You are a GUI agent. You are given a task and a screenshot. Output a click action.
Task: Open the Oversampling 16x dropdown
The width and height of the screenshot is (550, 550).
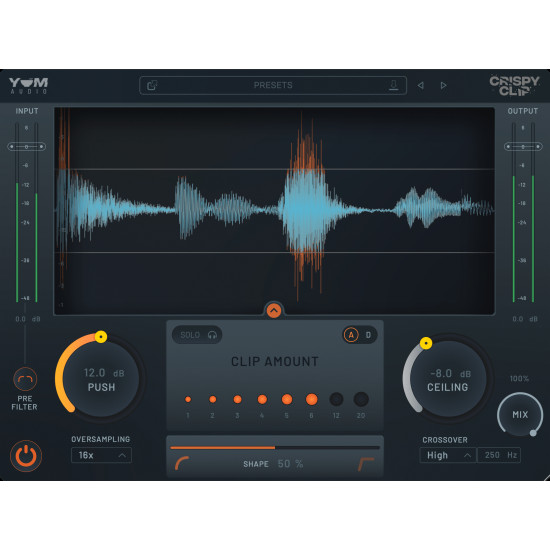pyautogui.click(x=101, y=455)
